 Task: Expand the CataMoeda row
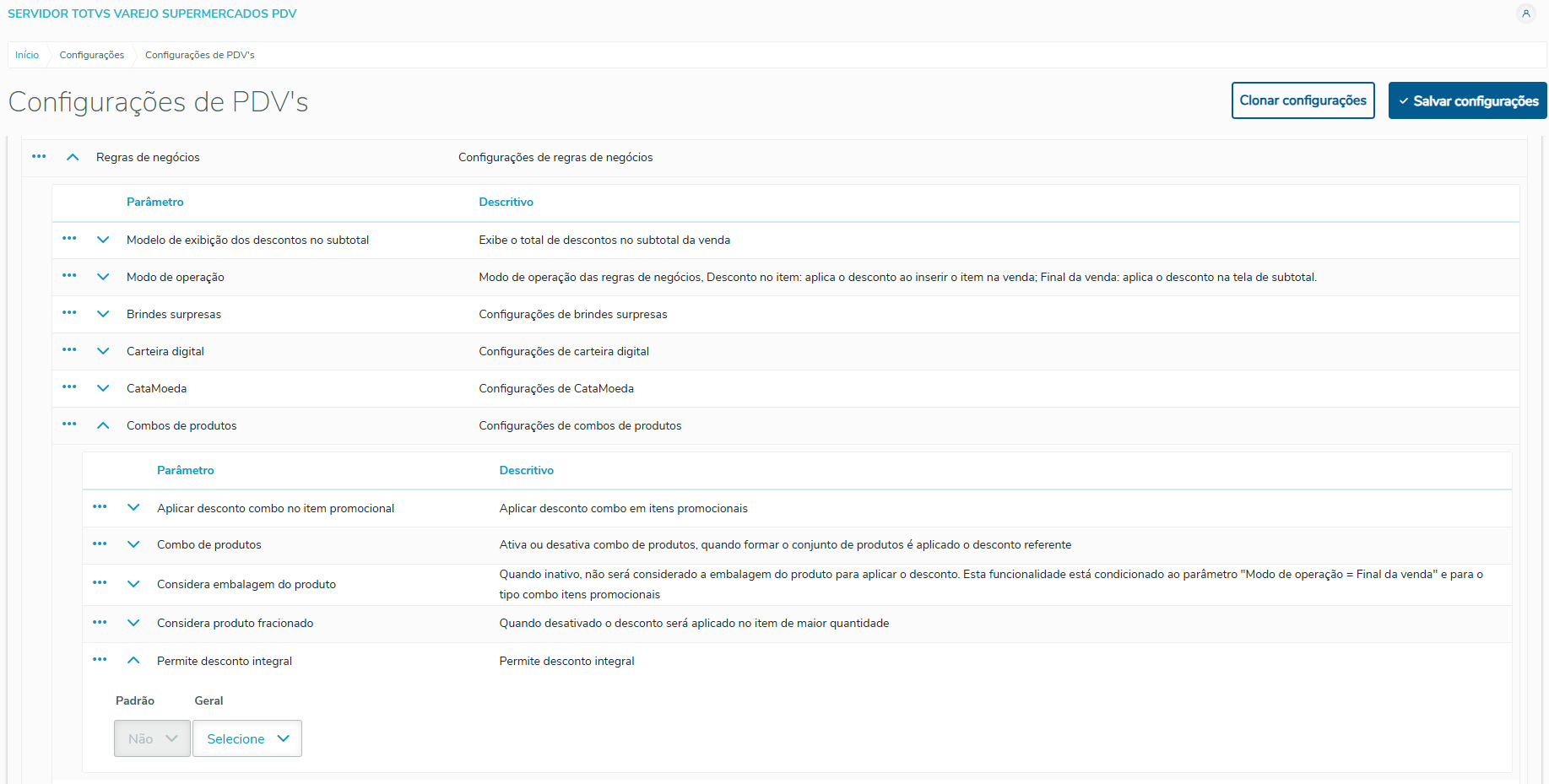point(103,388)
